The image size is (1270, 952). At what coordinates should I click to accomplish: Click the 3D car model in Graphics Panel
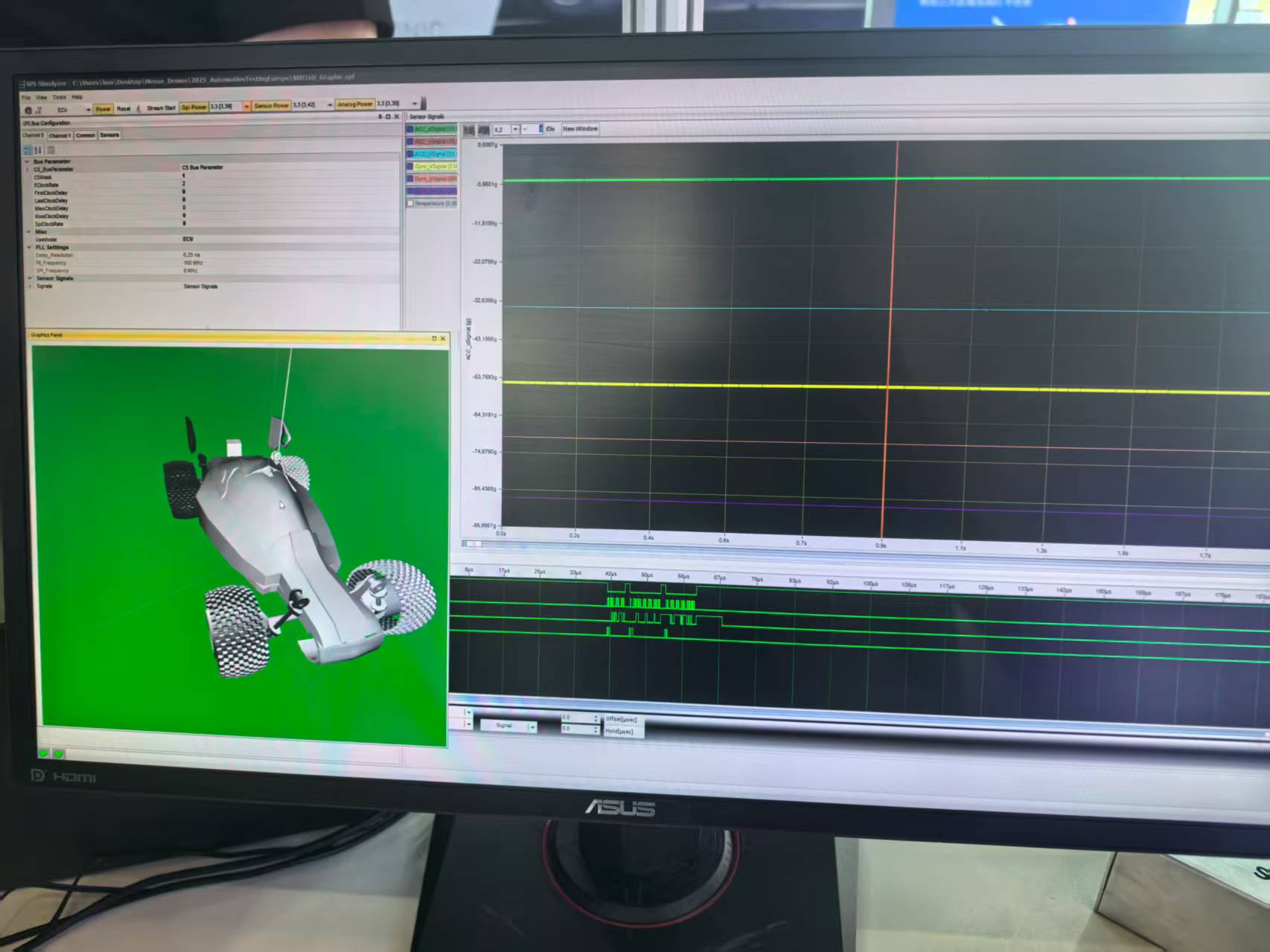click(x=298, y=547)
